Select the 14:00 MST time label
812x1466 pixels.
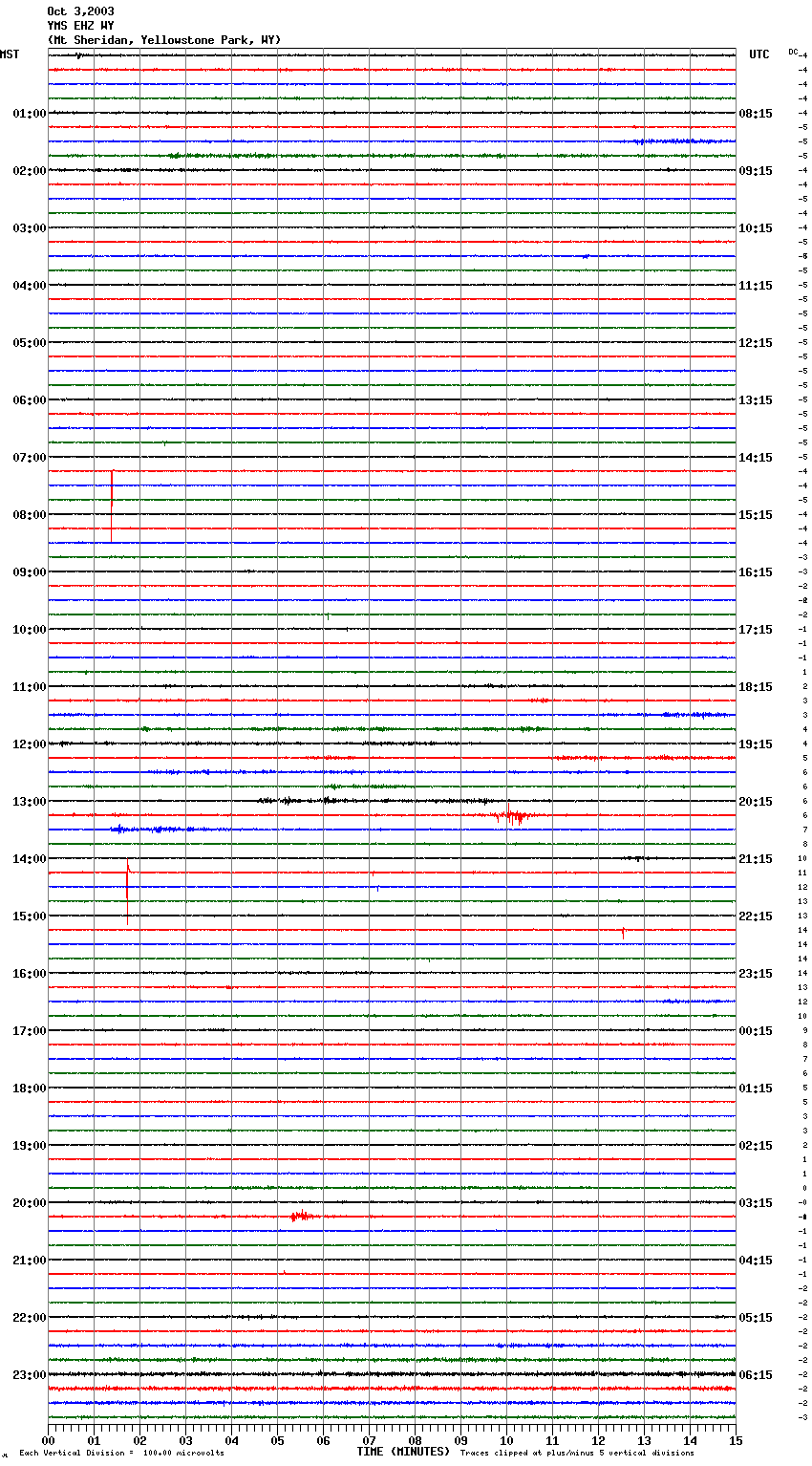(x=30, y=859)
